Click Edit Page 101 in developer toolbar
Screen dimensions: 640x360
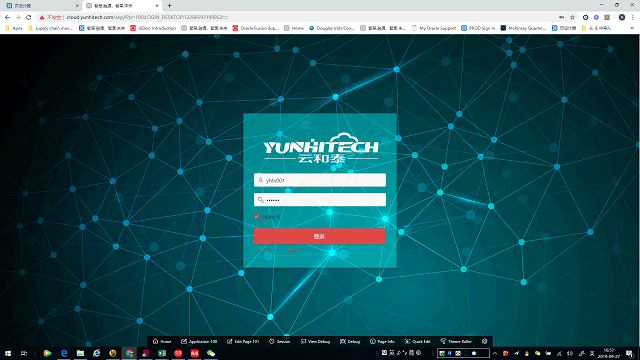click(x=243, y=341)
